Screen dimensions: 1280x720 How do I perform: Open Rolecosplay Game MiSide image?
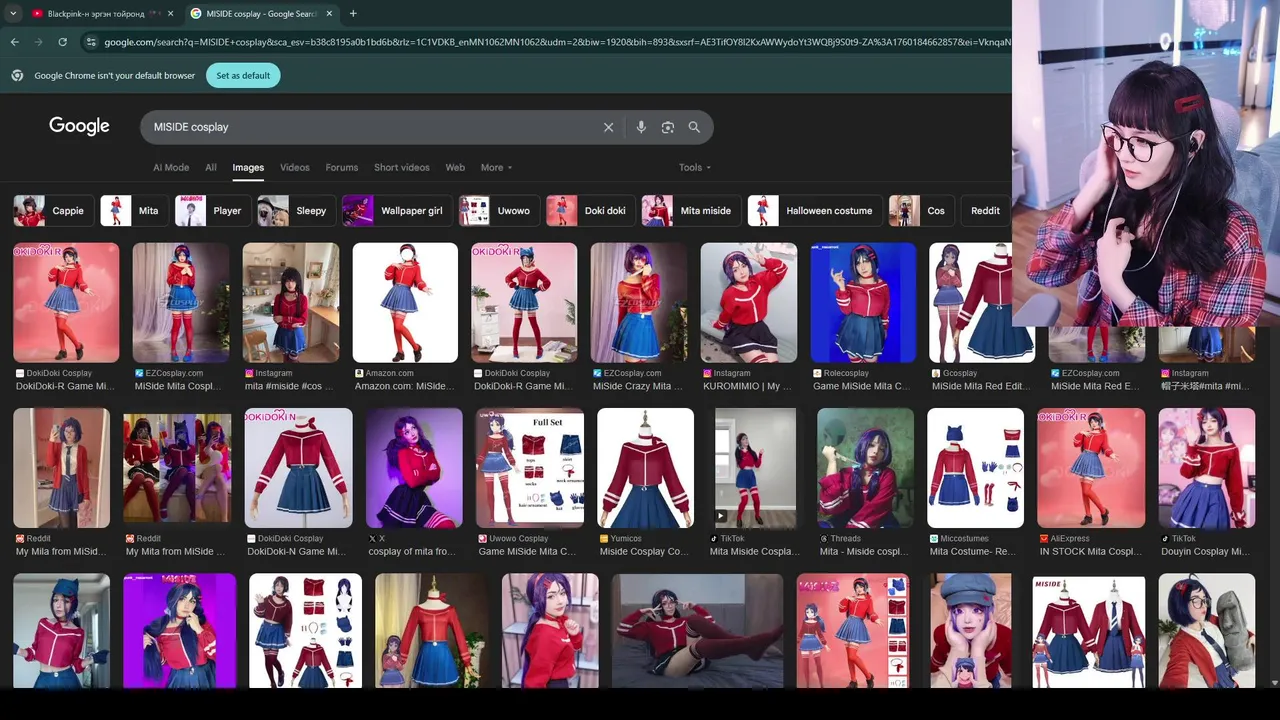pos(863,302)
